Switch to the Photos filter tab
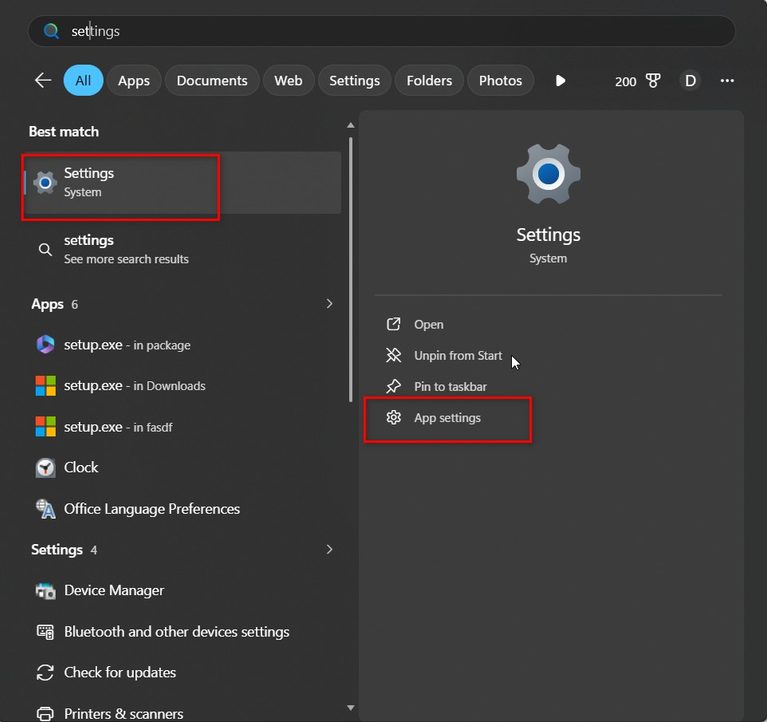The height and width of the screenshot is (722, 767). (x=500, y=80)
